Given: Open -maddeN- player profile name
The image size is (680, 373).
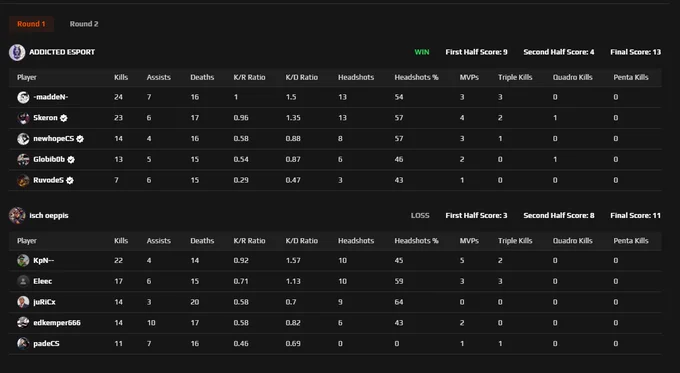Looking at the screenshot, I should [51, 97].
